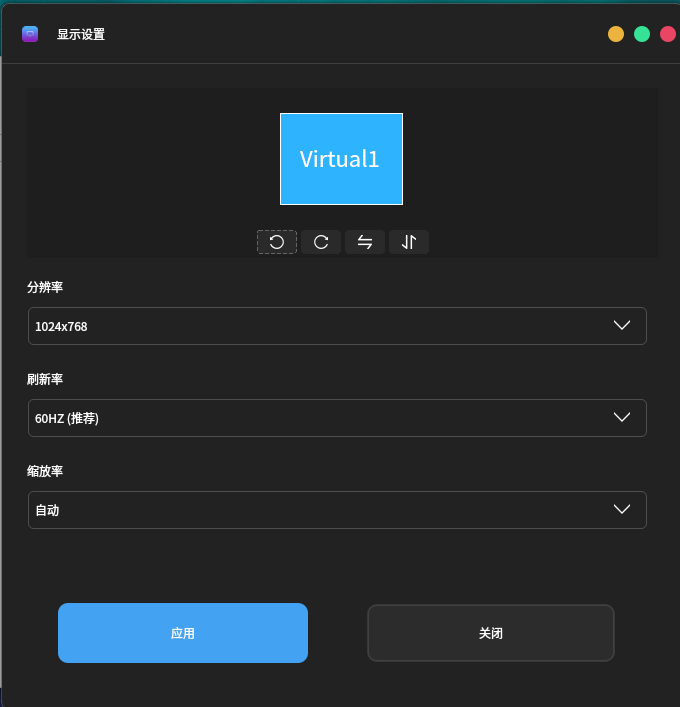This screenshot has height=707, width=680.
Task: Click the rotate counterclockwise icon
Action: tap(277, 242)
